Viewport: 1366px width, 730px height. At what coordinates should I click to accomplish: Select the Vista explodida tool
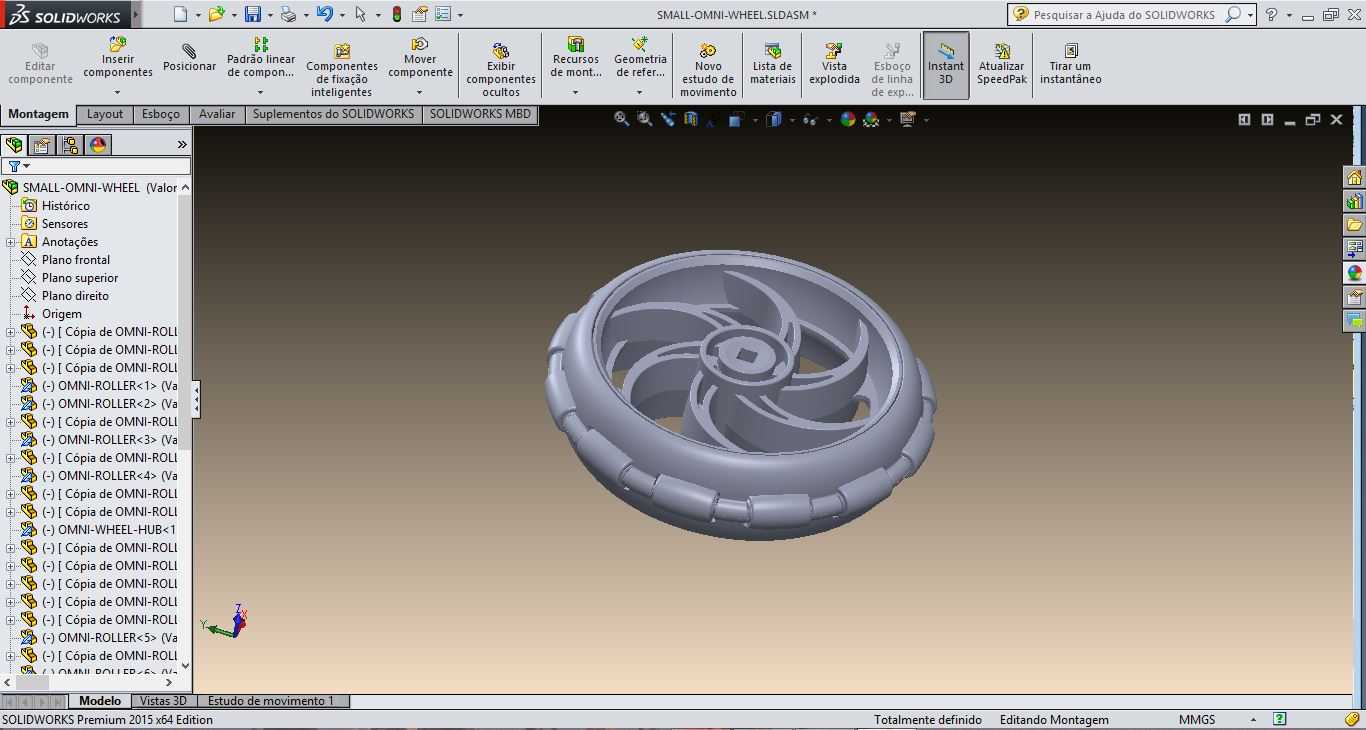point(834,64)
